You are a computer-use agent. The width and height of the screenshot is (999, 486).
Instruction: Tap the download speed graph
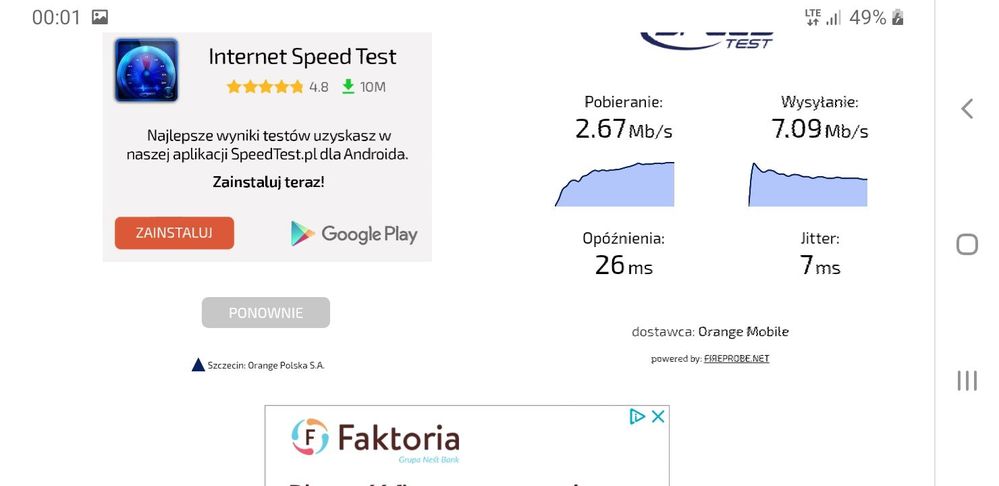coord(614,184)
